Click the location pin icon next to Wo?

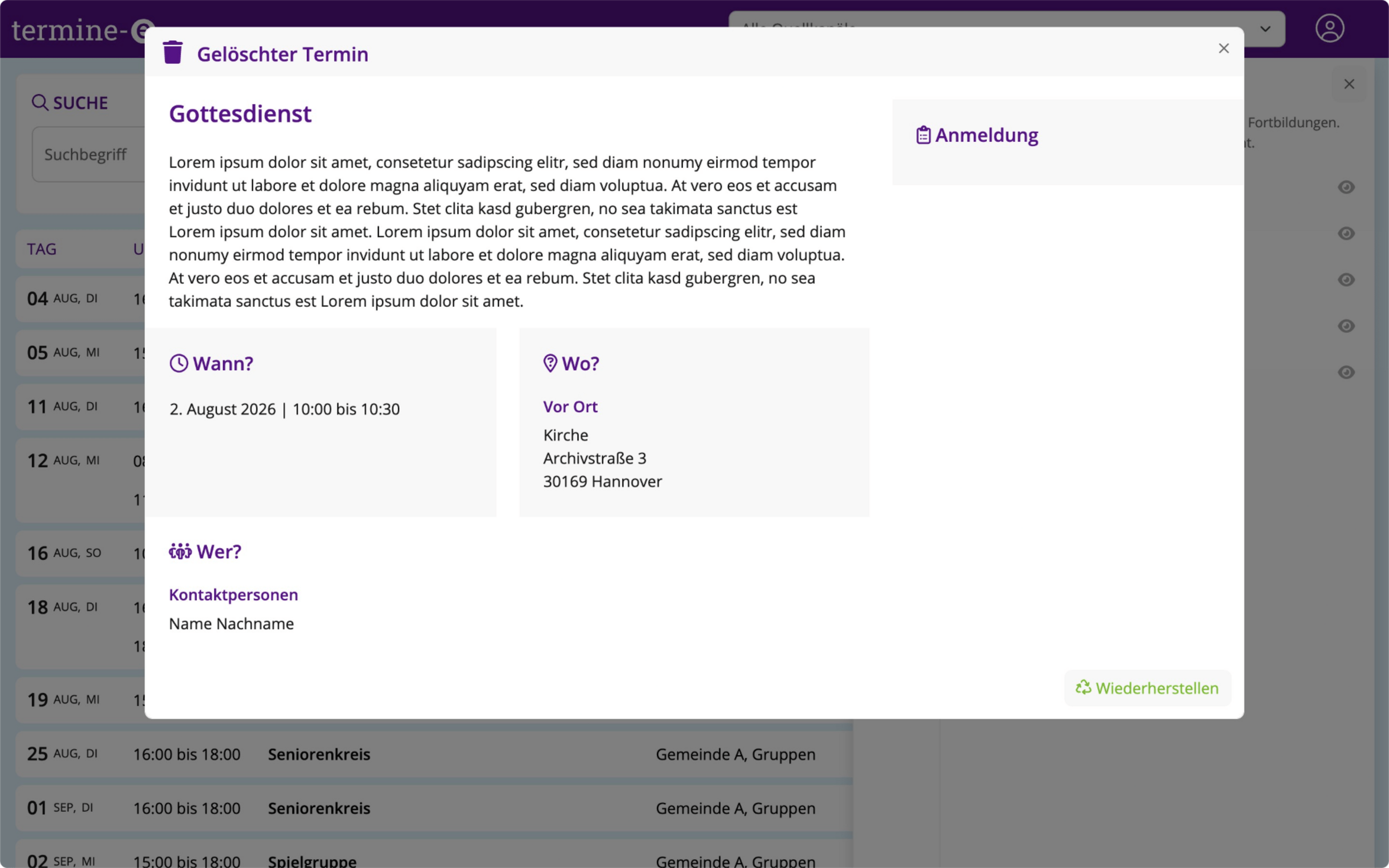coord(550,363)
